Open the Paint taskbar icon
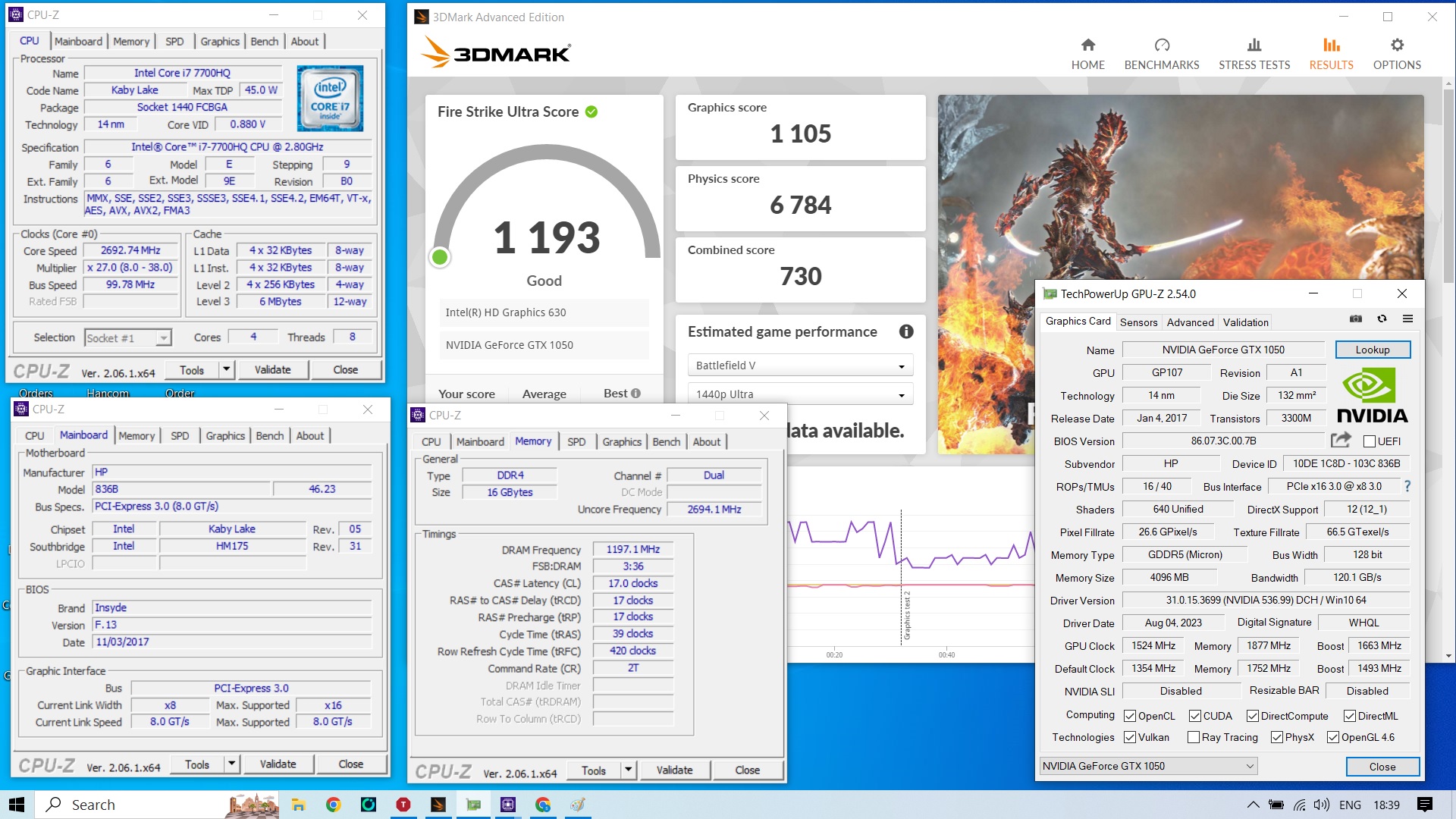This screenshot has height=819, width=1456. pyautogui.click(x=578, y=805)
